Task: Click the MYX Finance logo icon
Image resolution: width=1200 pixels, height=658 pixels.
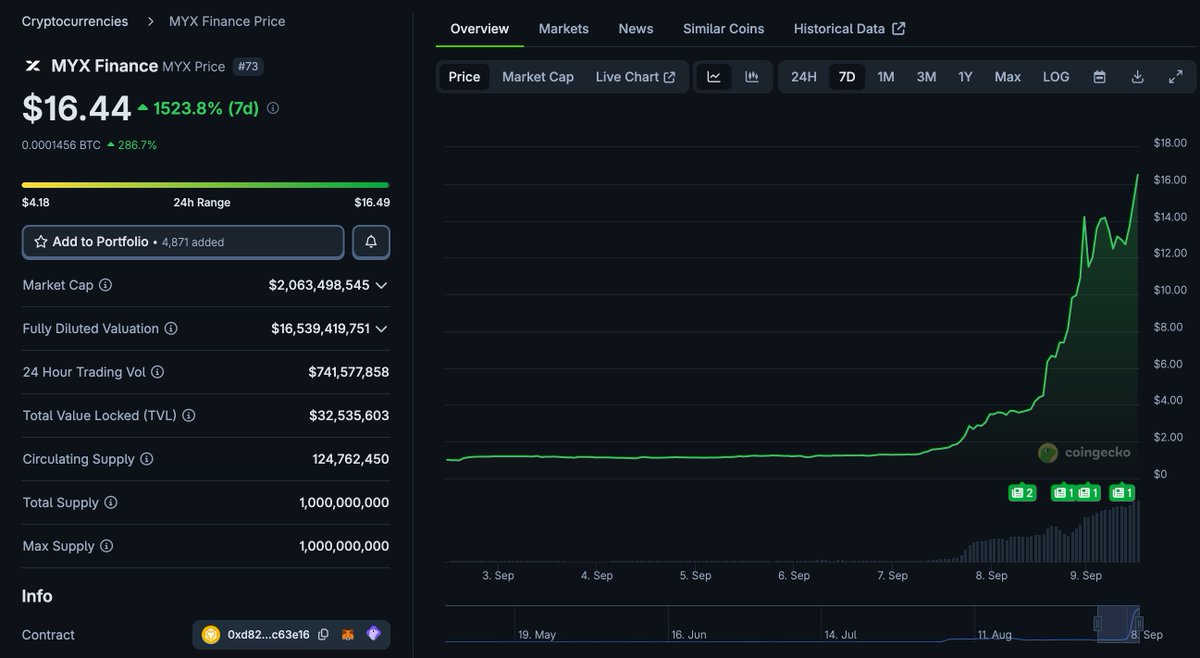Action: [x=33, y=66]
